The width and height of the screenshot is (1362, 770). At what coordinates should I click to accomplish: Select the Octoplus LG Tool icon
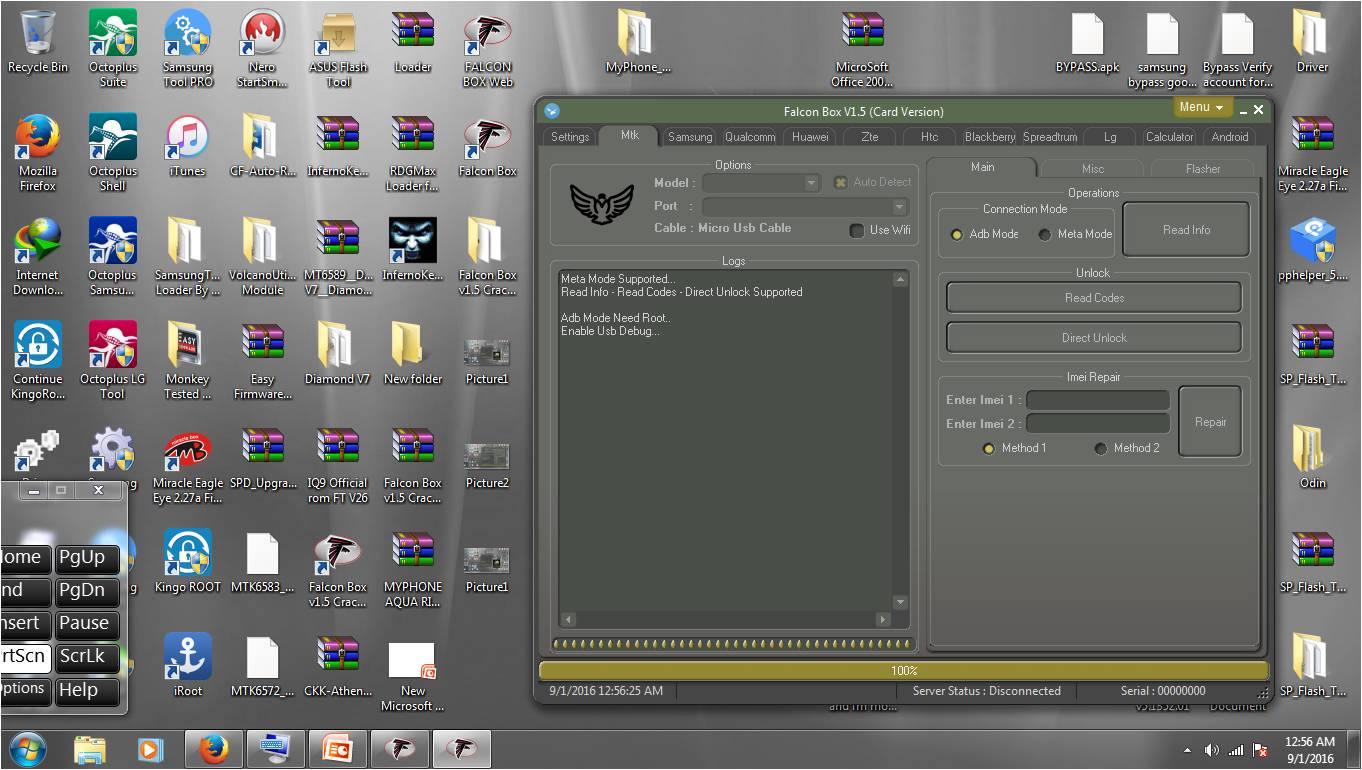[x=112, y=359]
